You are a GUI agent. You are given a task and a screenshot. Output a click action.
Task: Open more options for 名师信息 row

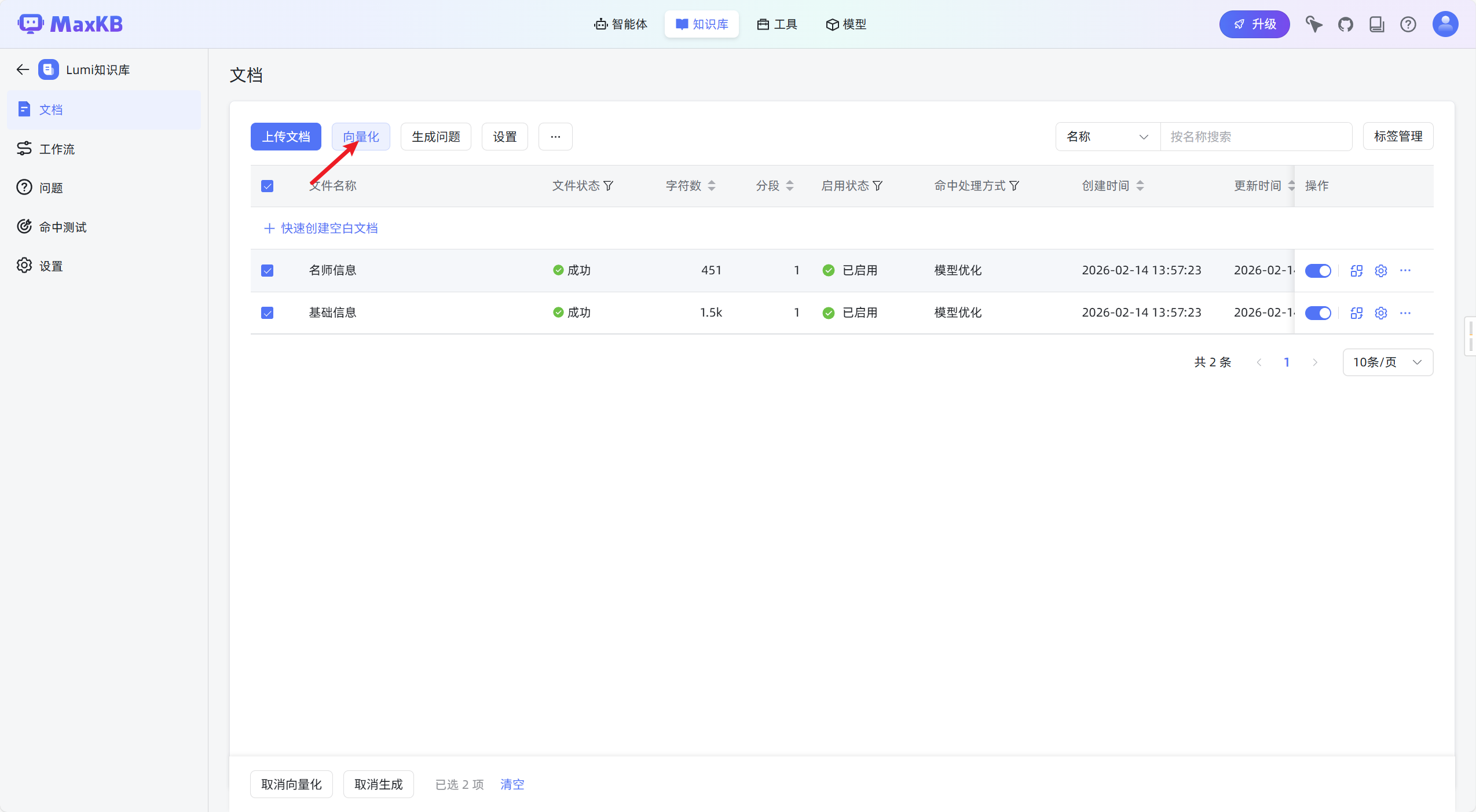tap(1405, 270)
